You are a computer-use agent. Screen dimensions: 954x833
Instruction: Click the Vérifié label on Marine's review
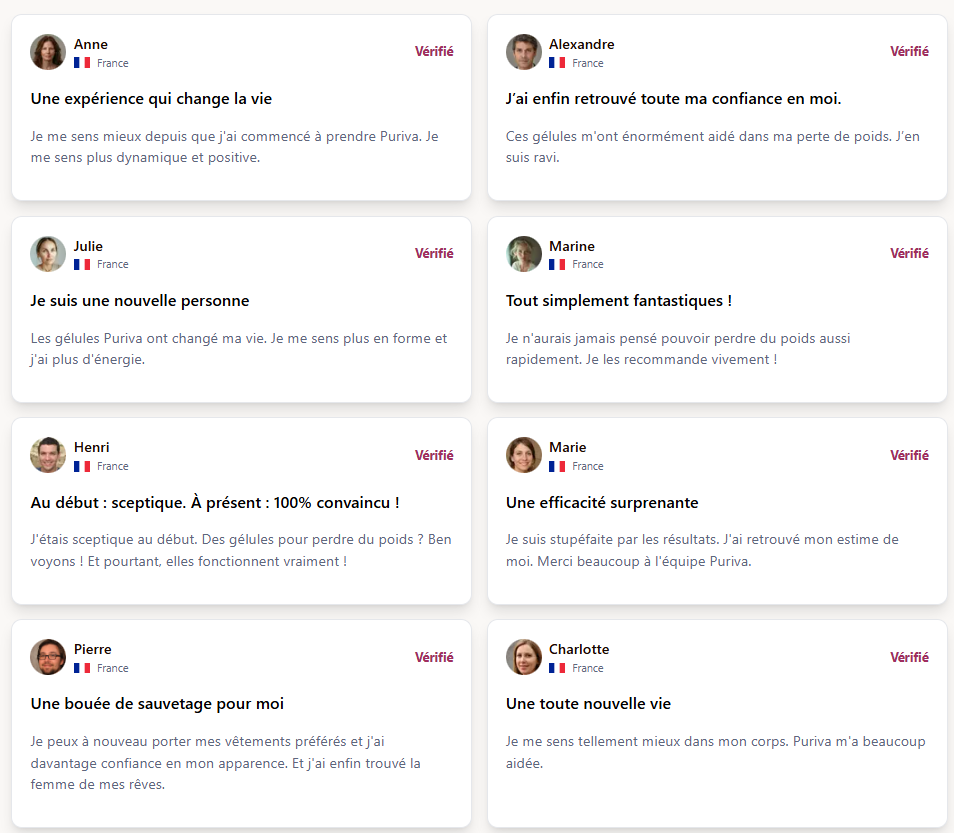click(x=909, y=253)
